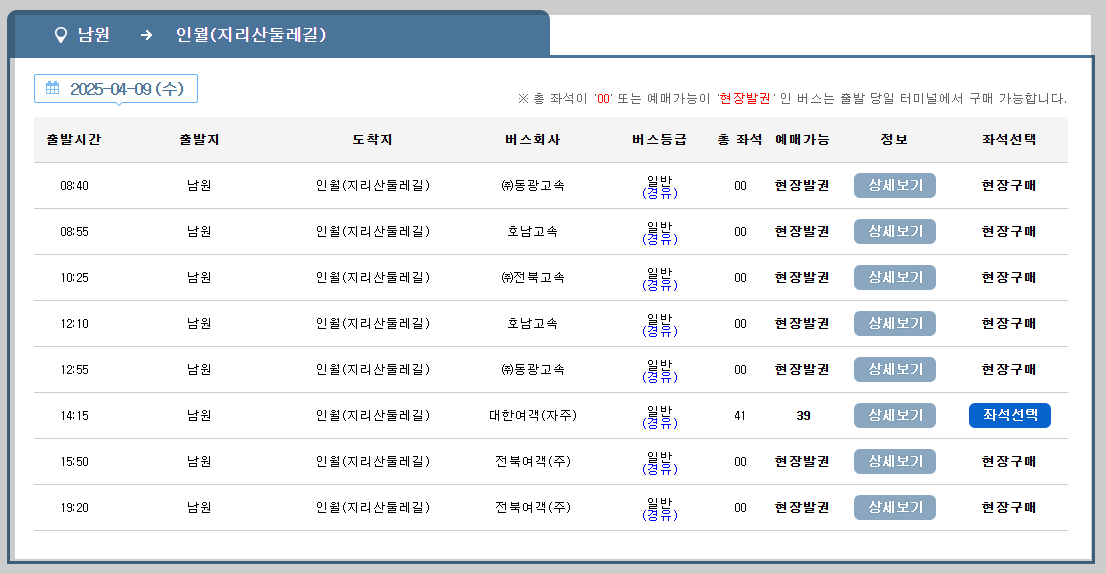
Task: Click 상세보기 for the 08:55 bus
Action: (x=894, y=231)
